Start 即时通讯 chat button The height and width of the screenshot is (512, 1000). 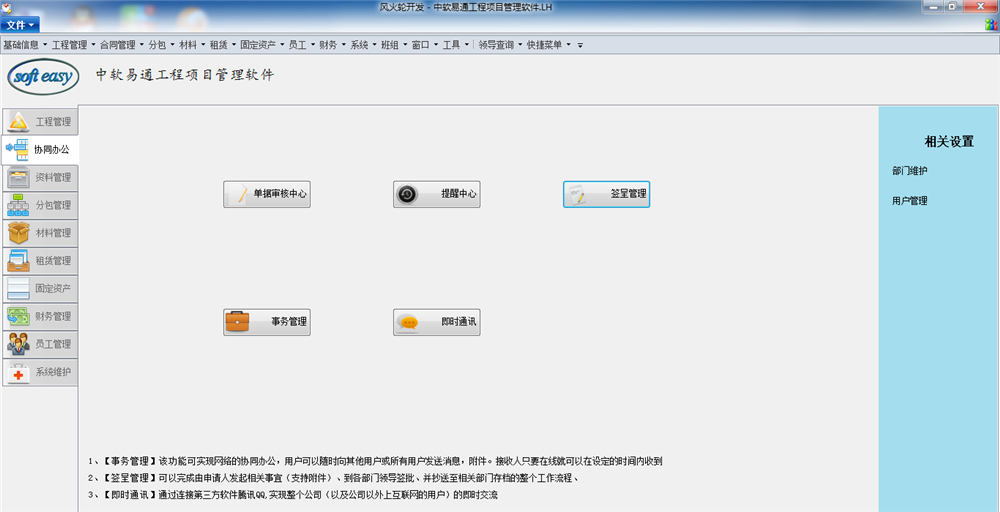tap(436, 322)
